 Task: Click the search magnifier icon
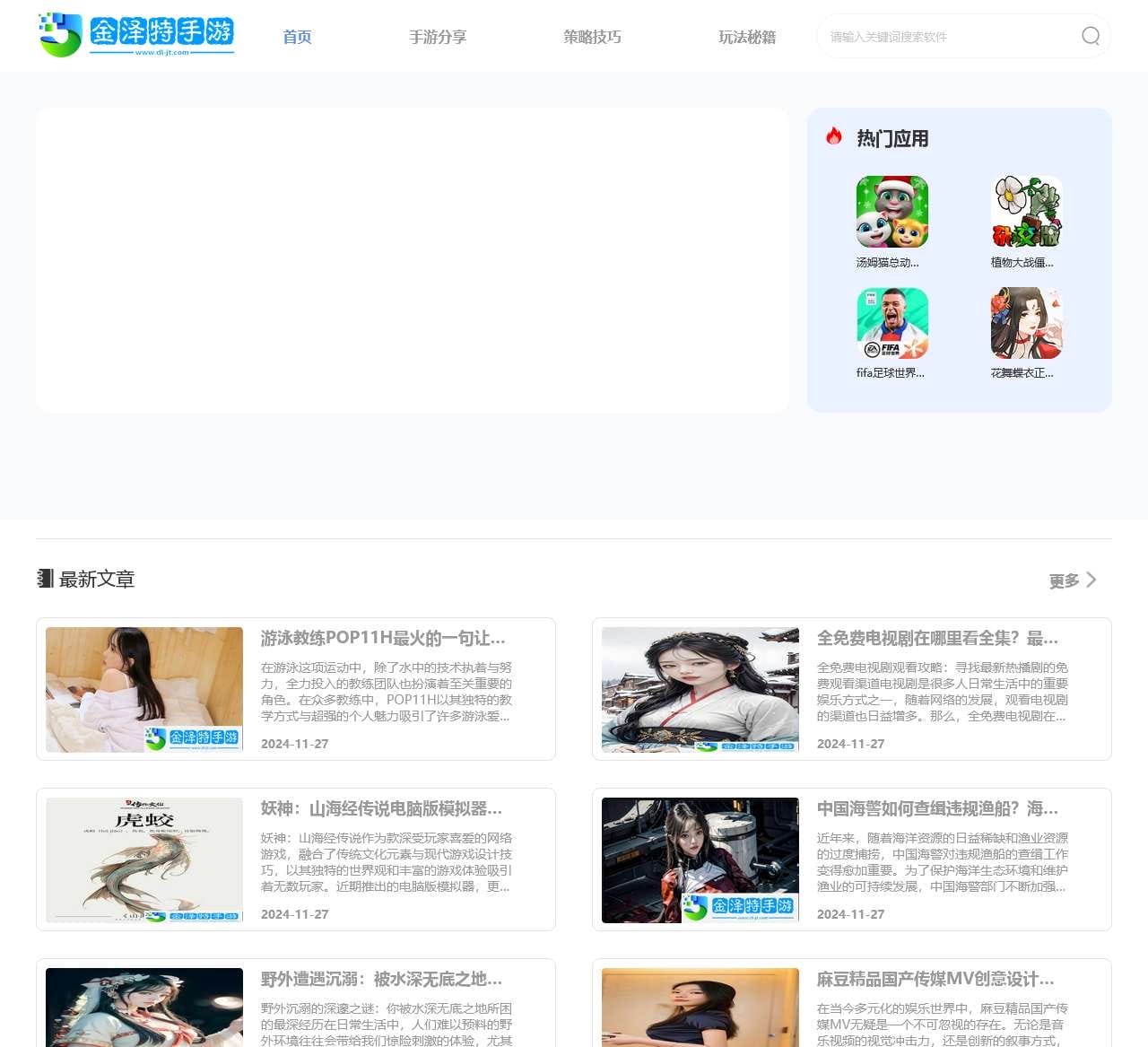pos(1091,36)
